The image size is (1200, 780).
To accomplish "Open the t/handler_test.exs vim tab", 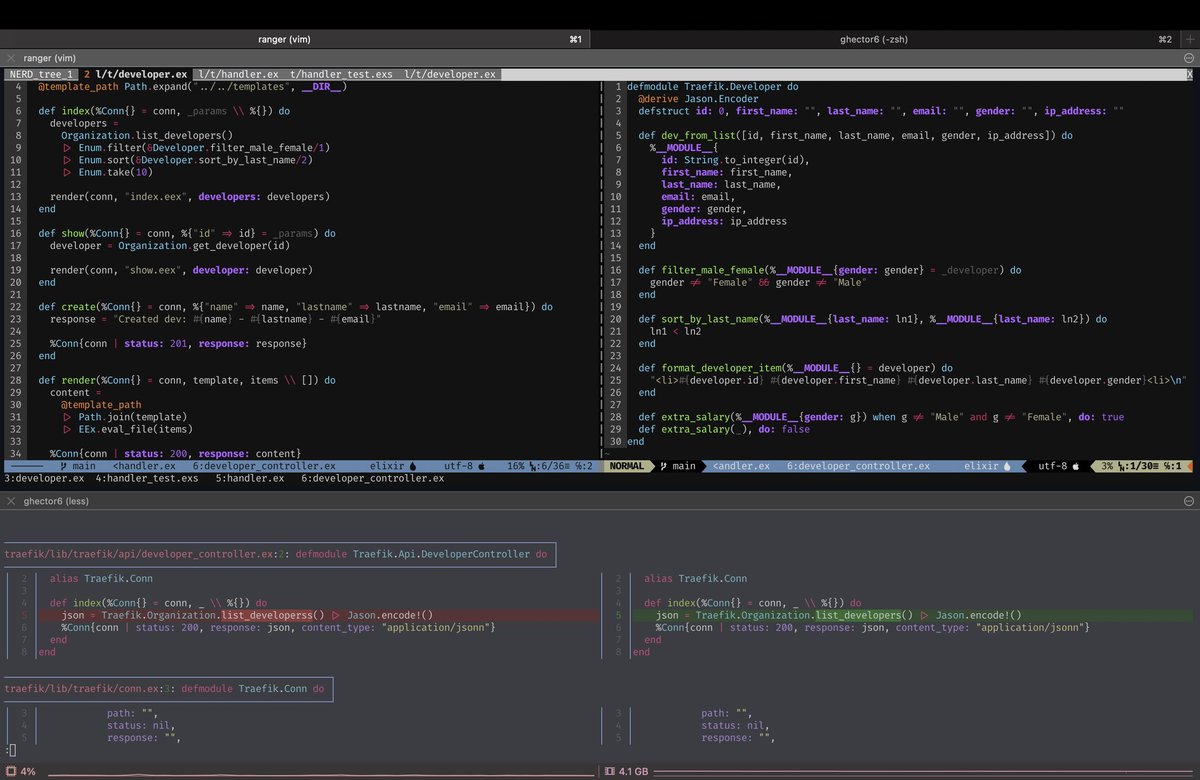I will pos(341,74).
